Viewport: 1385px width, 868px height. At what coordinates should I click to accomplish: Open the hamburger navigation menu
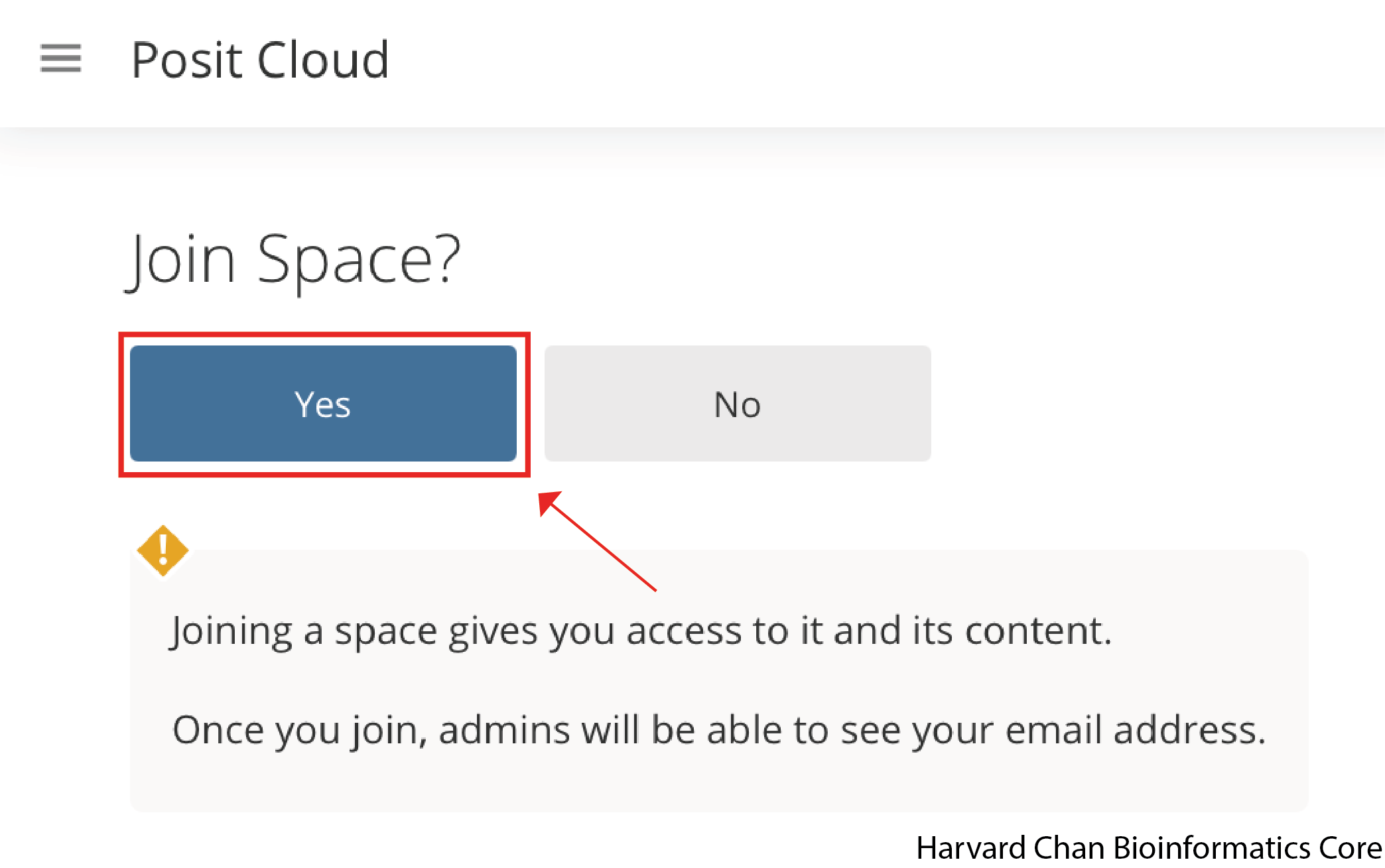(x=60, y=58)
